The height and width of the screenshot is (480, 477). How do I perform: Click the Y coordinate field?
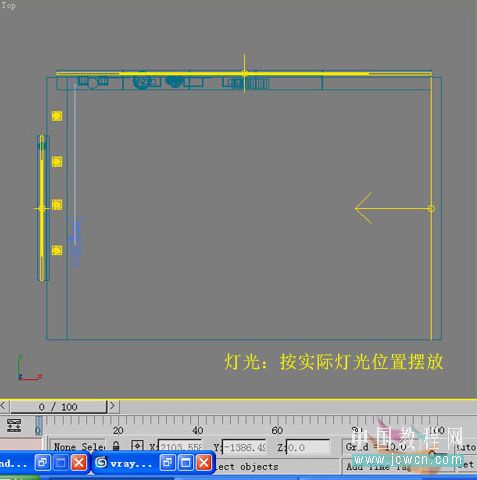[x=244, y=447]
